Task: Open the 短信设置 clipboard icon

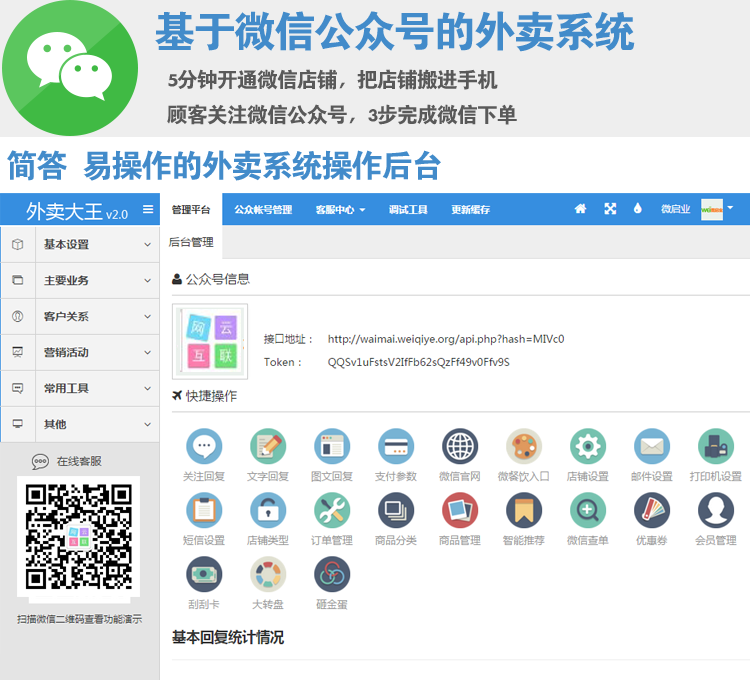Action: pos(204,510)
